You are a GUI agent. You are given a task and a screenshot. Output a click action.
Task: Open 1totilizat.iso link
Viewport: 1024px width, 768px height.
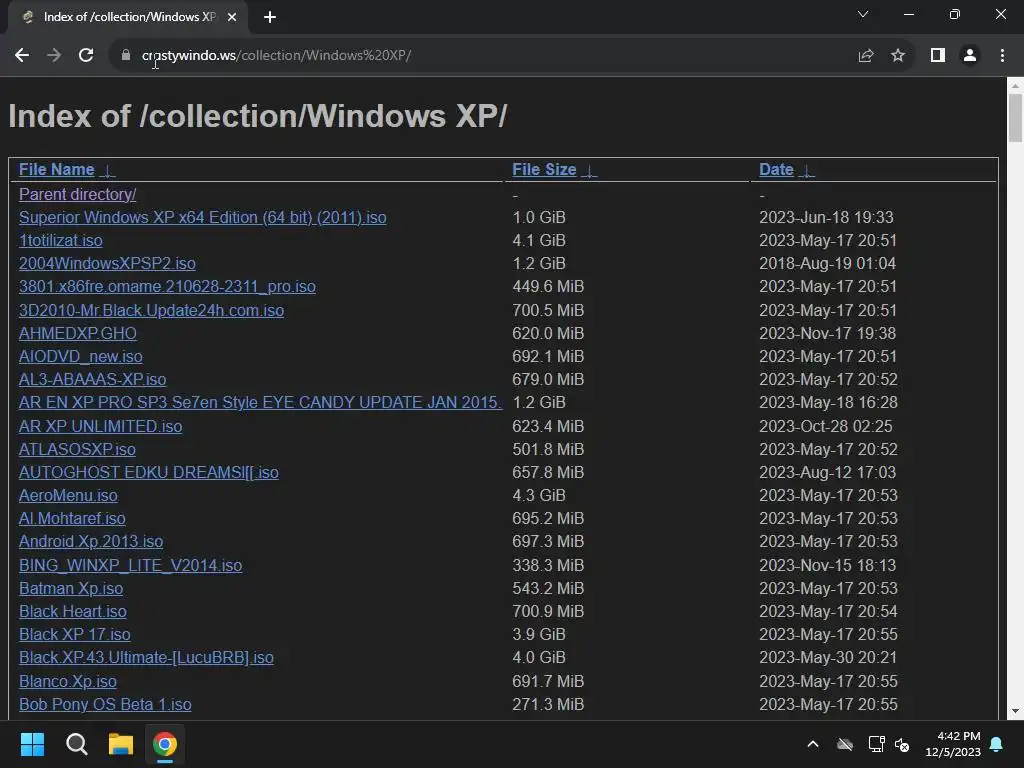coord(61,240)
